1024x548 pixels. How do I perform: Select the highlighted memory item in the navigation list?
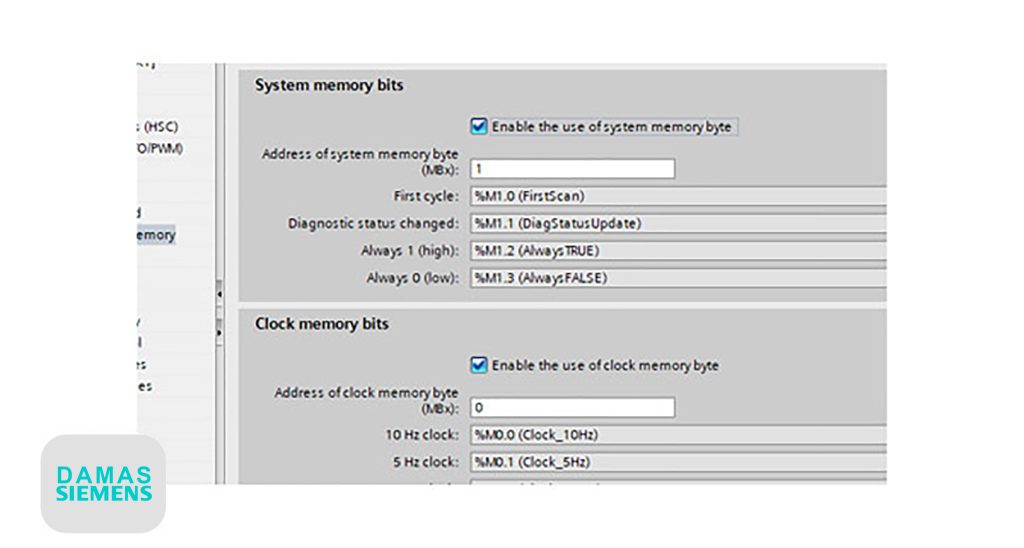(156, 236)
